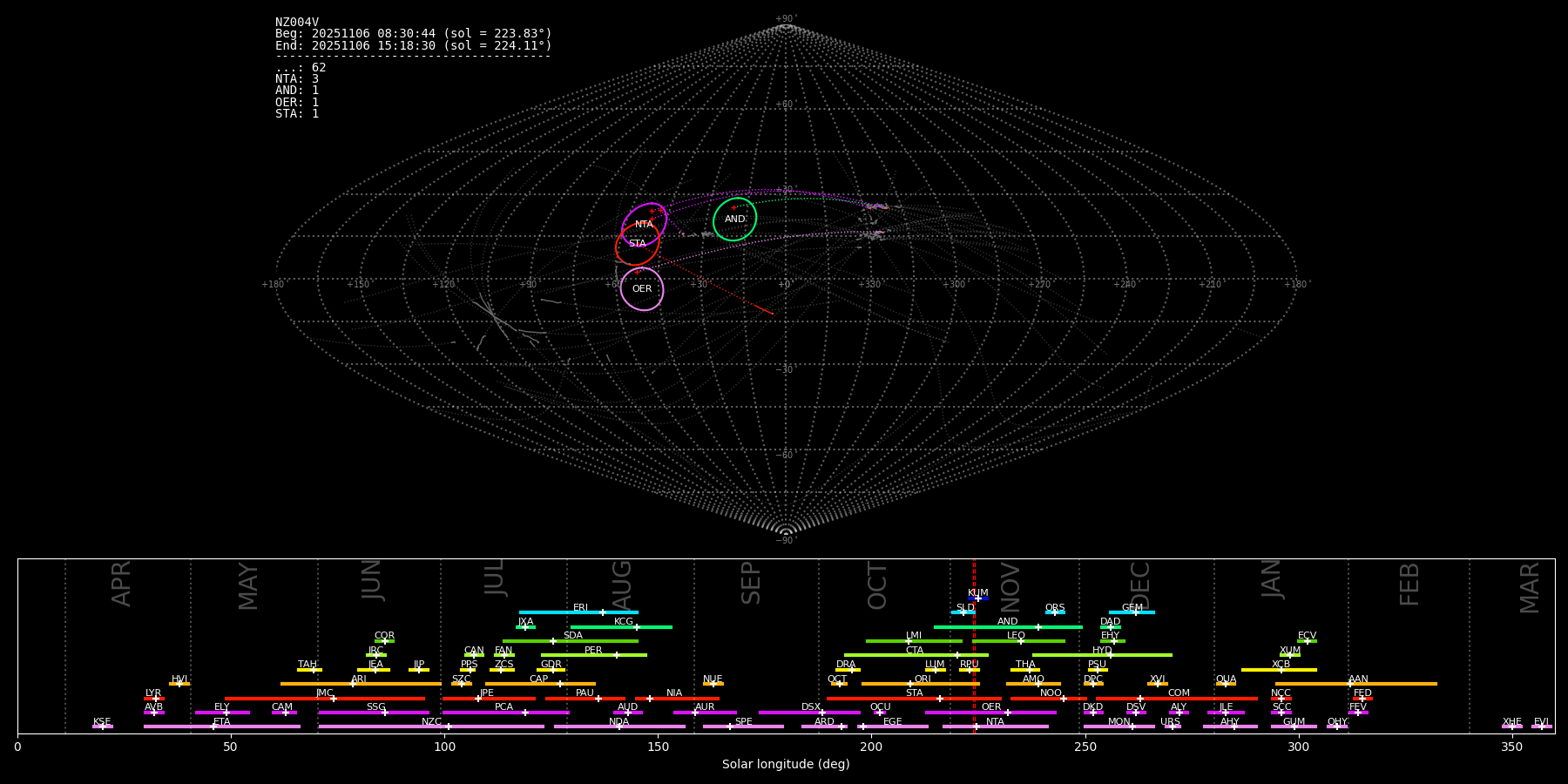Click the pink ETA shower bar
The image size is (1568, 784).
tap(221, 727)
